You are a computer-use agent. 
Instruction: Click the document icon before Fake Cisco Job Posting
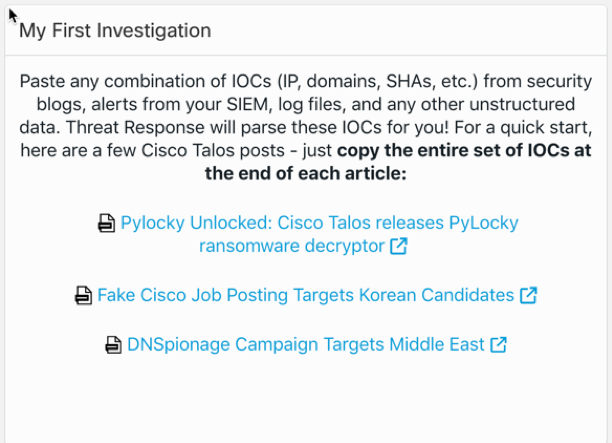coord(84,296)
